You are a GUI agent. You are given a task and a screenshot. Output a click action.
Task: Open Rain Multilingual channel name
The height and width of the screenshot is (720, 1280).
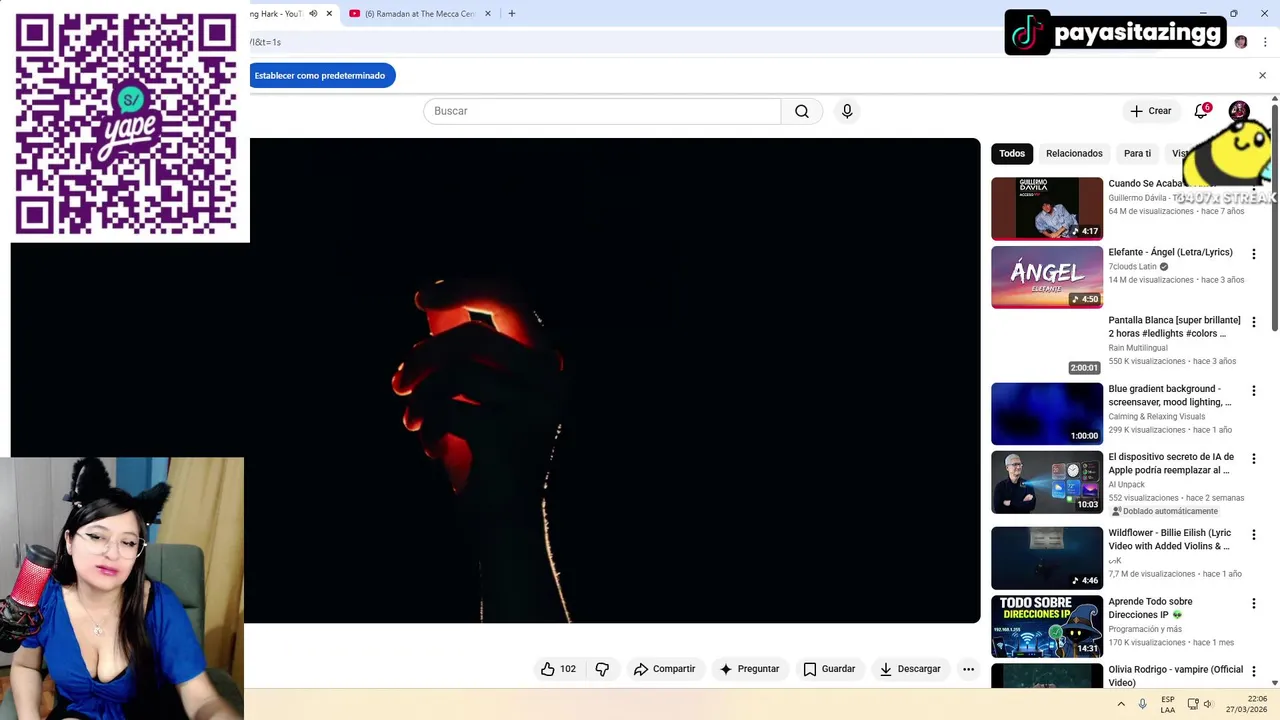point(1138,348)
